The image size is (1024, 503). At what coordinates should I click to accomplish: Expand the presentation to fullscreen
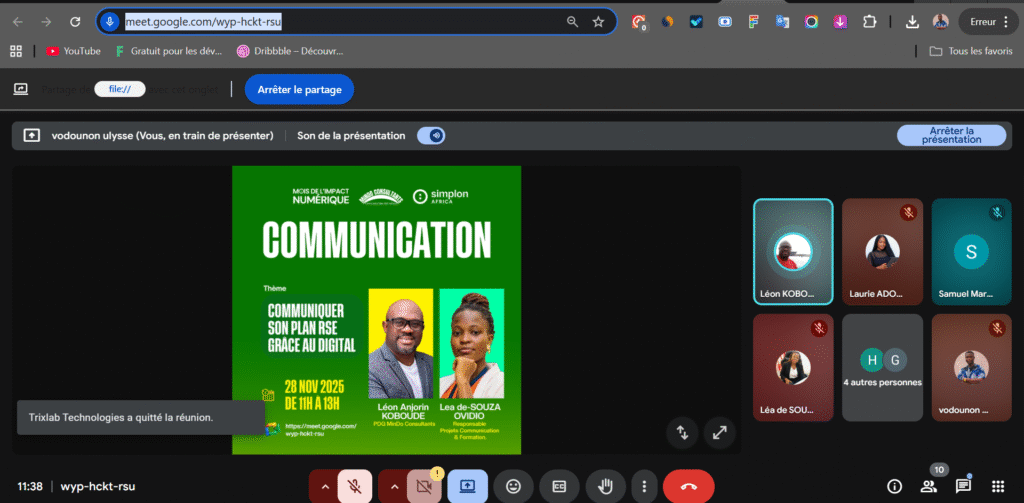pyautogui.click(x=719, y=432)
